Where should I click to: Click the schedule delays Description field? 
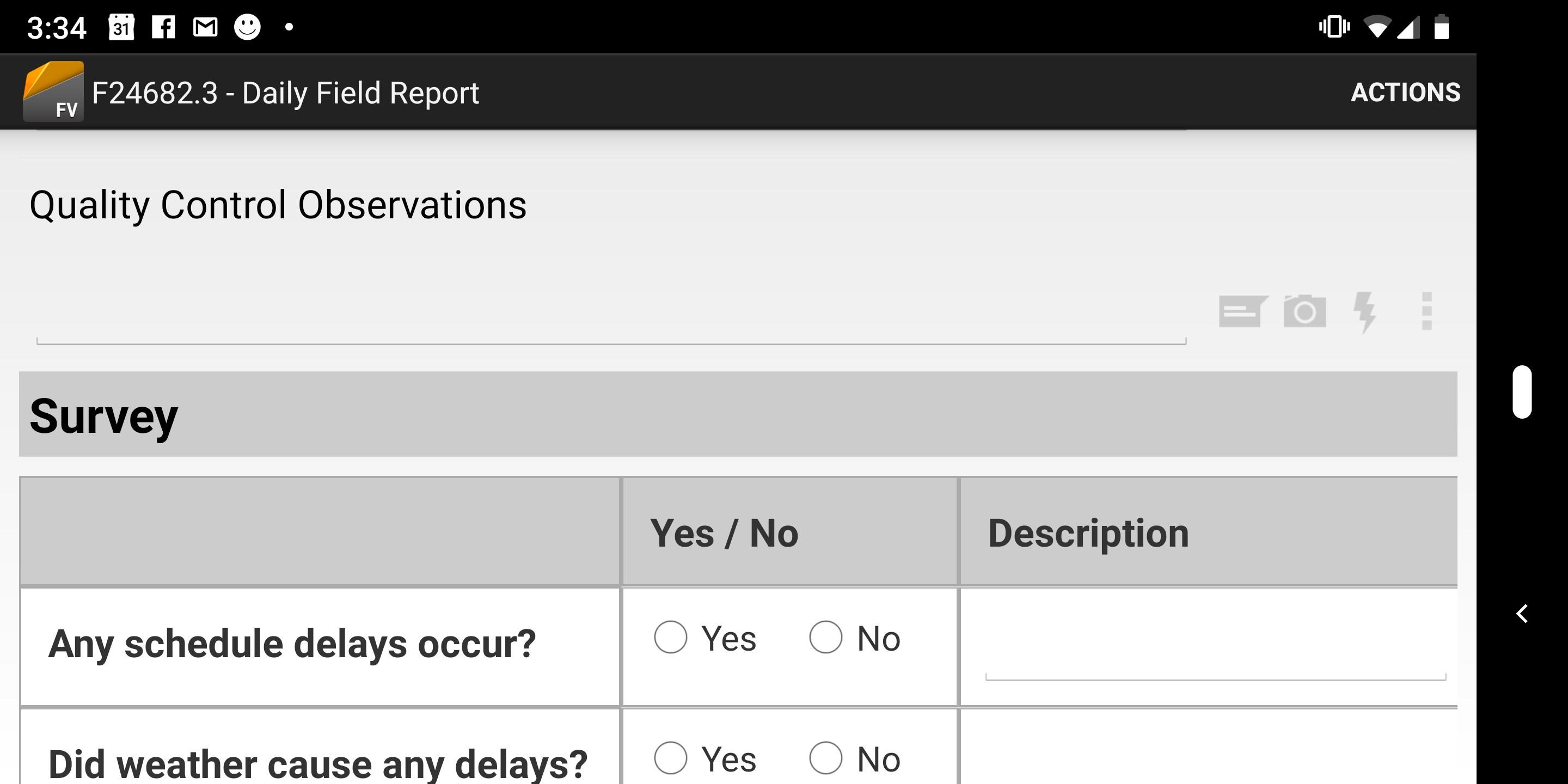click(1215, 651)
